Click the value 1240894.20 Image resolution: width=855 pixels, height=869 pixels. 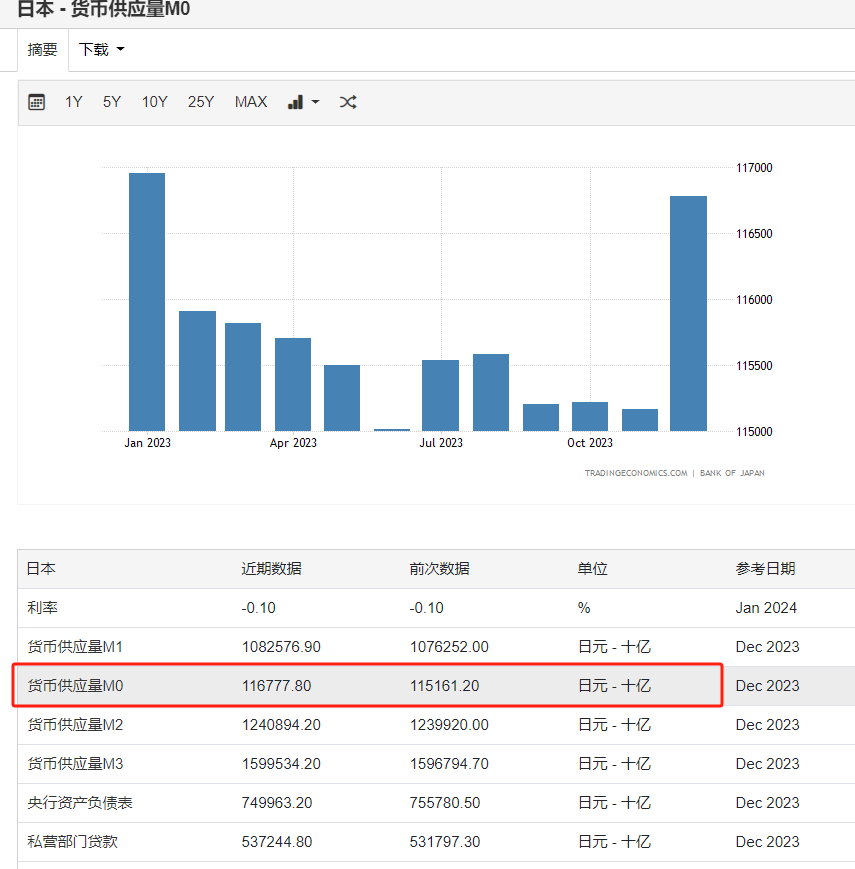281,725
